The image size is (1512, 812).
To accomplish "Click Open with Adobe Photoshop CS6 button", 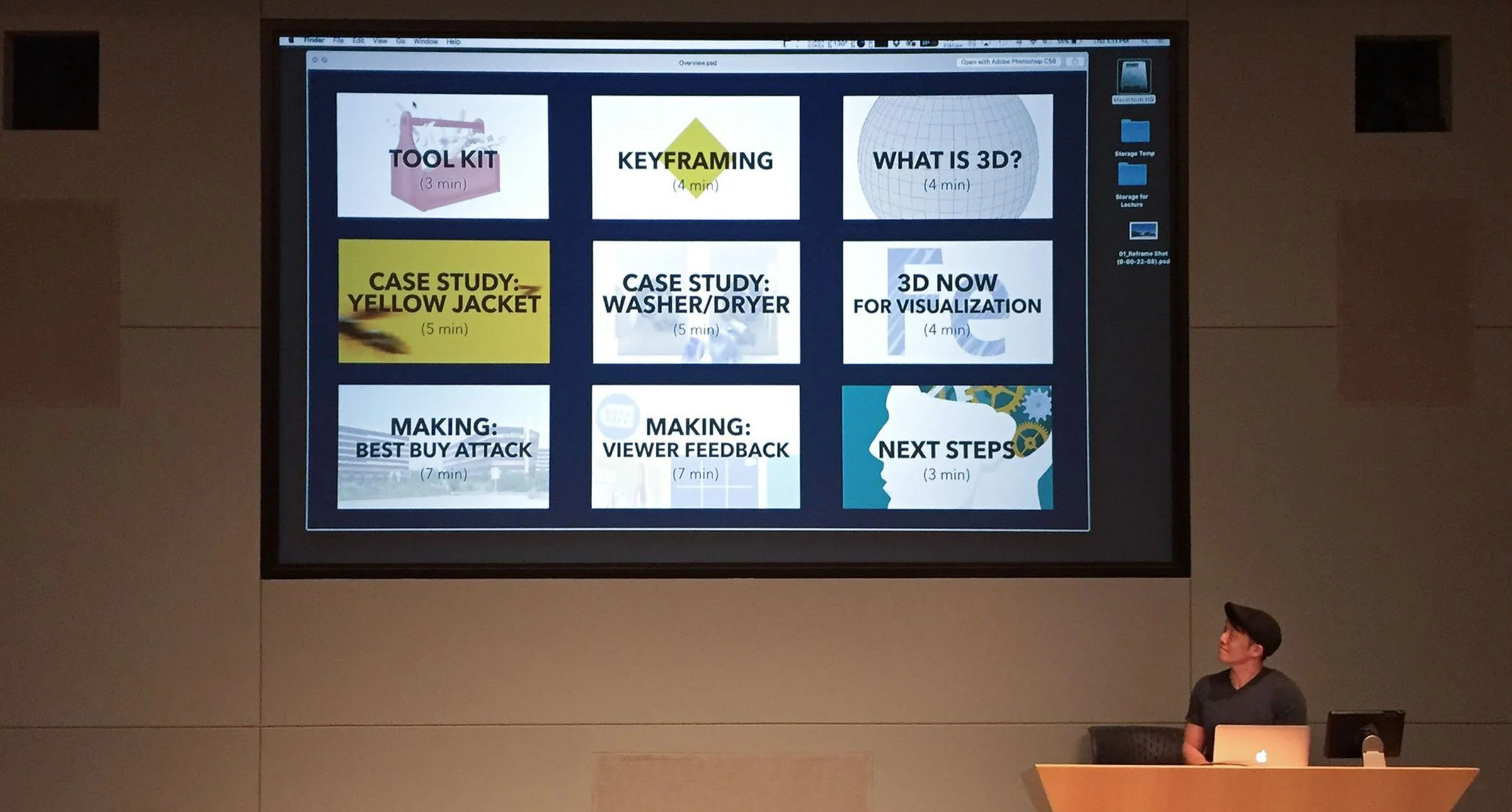I will coord(1008,62).
